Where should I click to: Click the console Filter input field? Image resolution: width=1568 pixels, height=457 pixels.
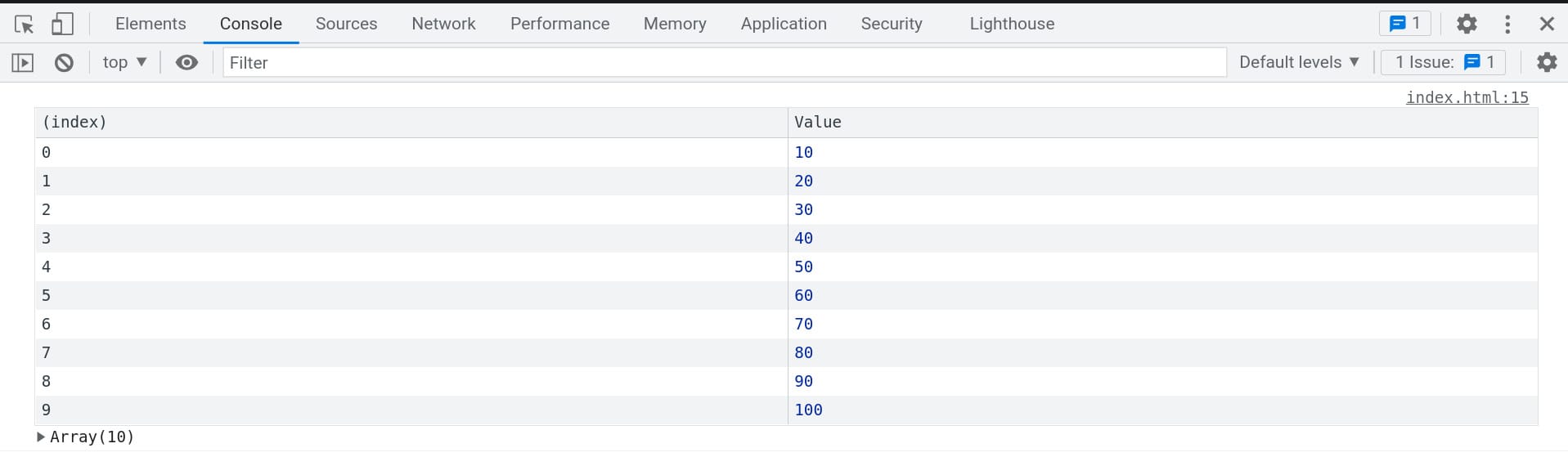pos(724,62)
